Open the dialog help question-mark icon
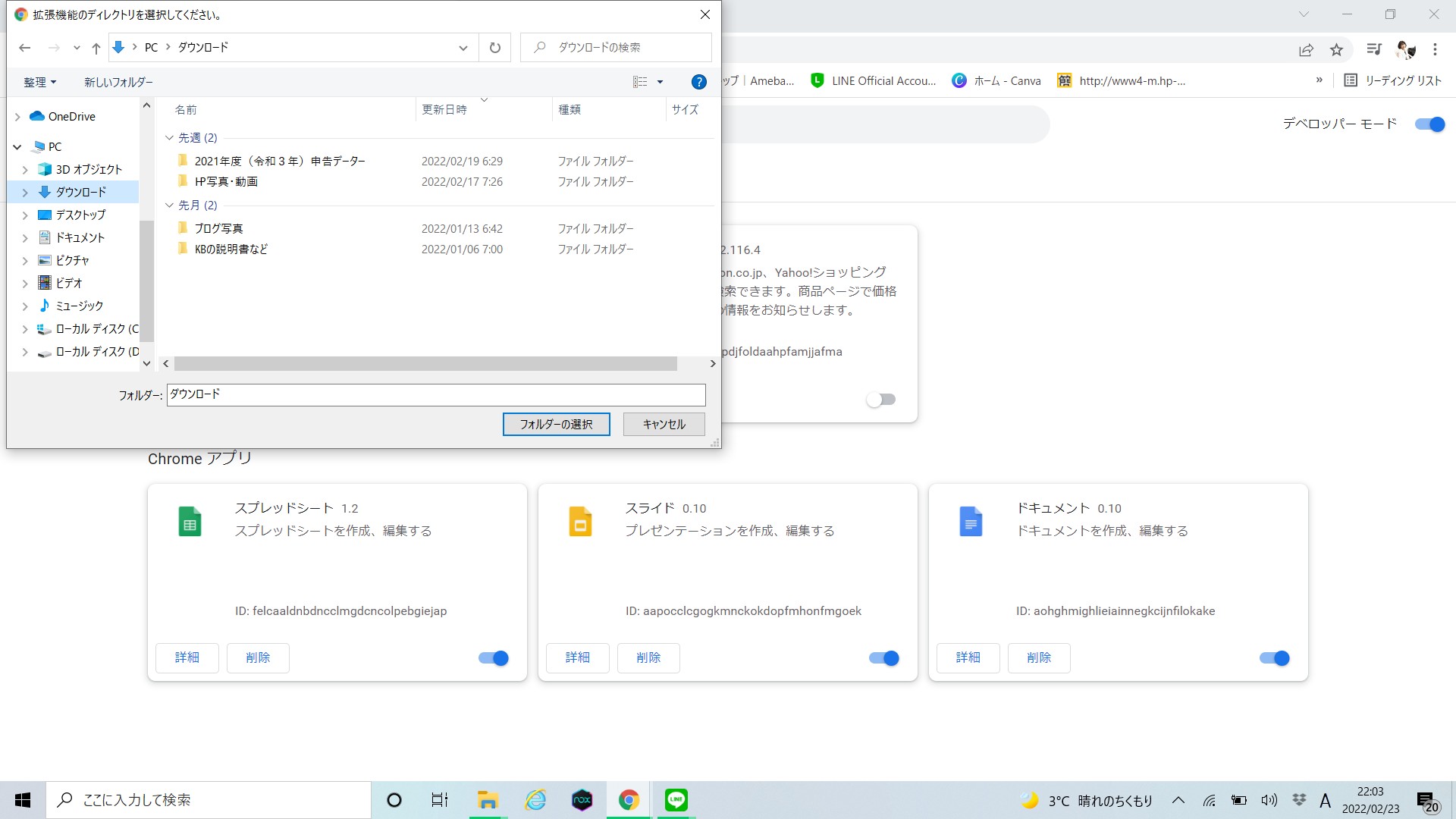 [699, 82]
